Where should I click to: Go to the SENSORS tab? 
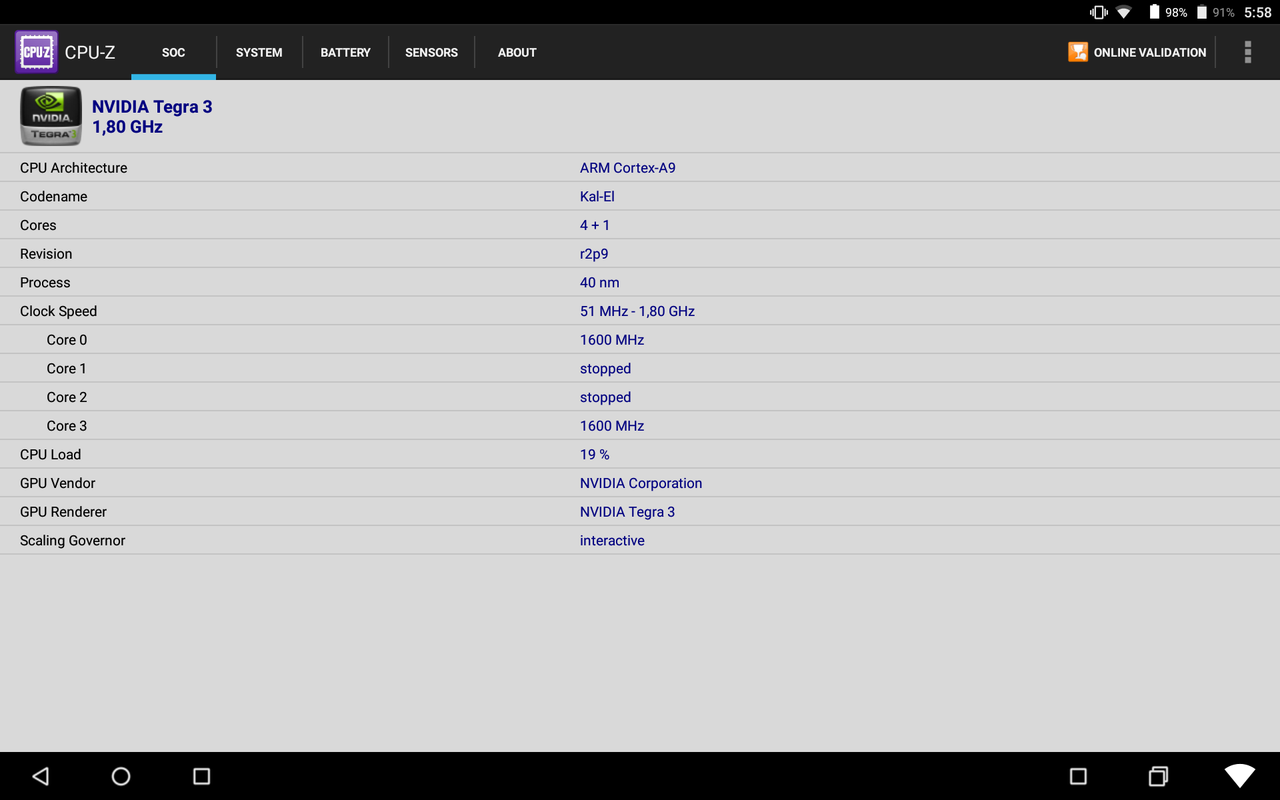pyautogui.click(x=431, y=52)
